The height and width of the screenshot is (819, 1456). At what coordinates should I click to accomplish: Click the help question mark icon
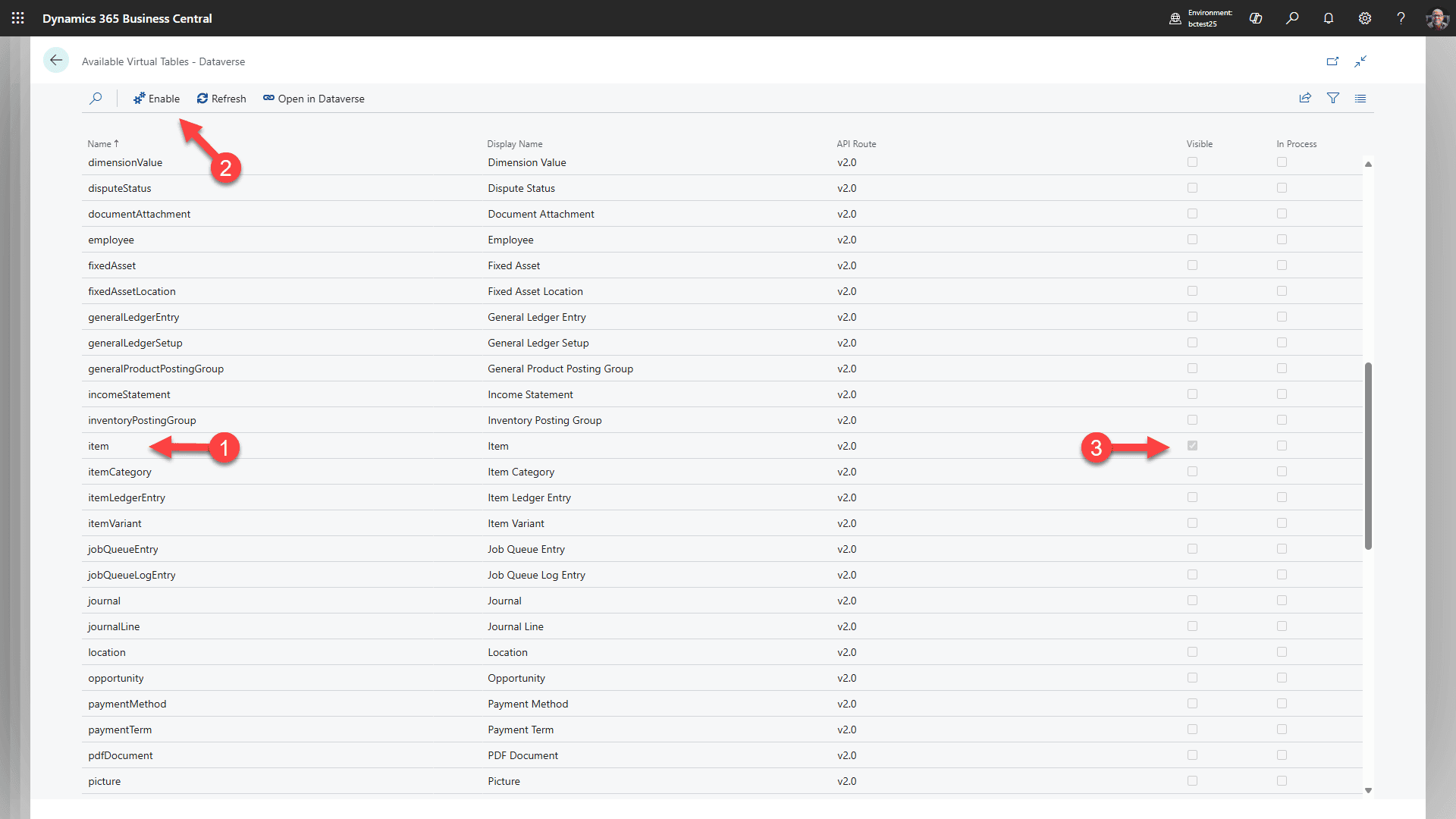[1401, 18]
